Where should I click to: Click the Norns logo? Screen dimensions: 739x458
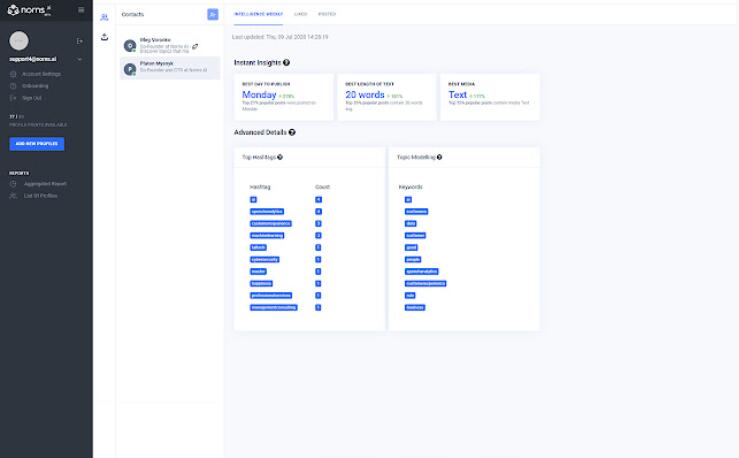click(29, 10)
